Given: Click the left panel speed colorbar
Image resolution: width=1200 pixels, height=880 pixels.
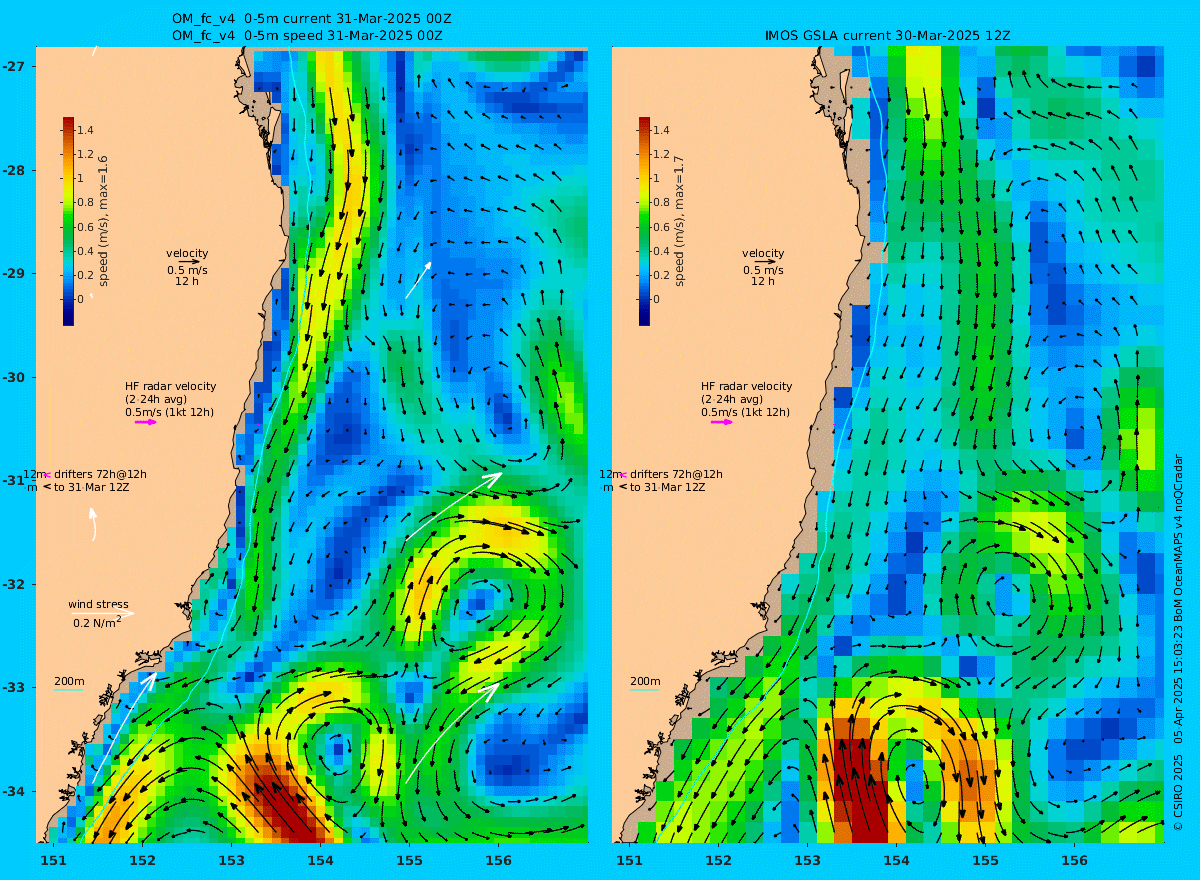Looking at the screenshot, I should pyautogui.click(x=68, y=221).
